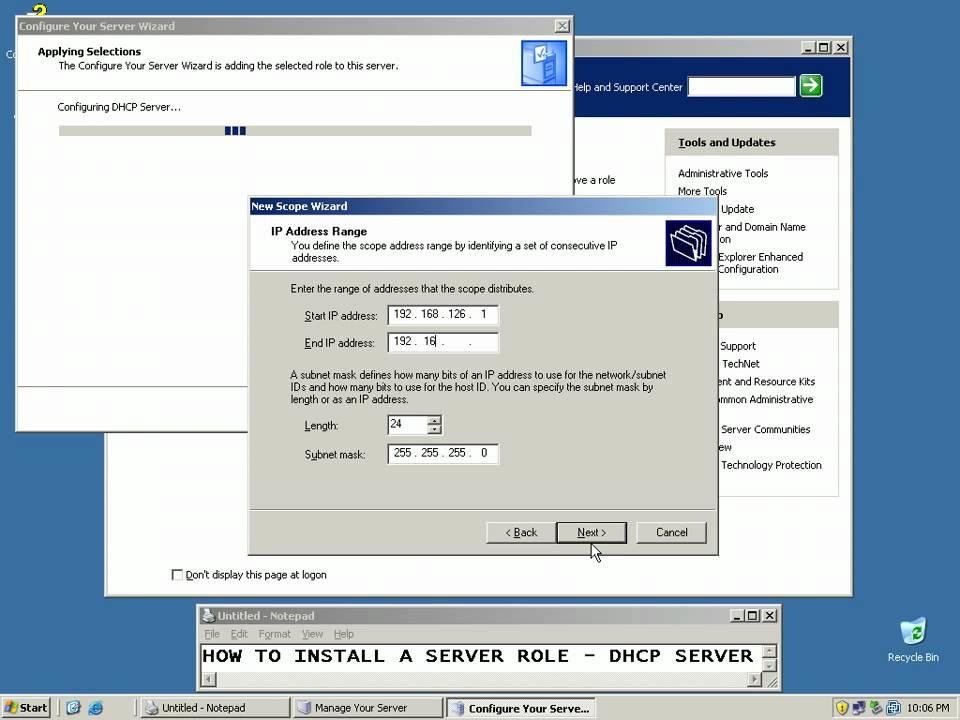Switch to Untitled - Notepad taskbar button
The image size is (960, 720).
pyautogui.click(x=216, y=708)
